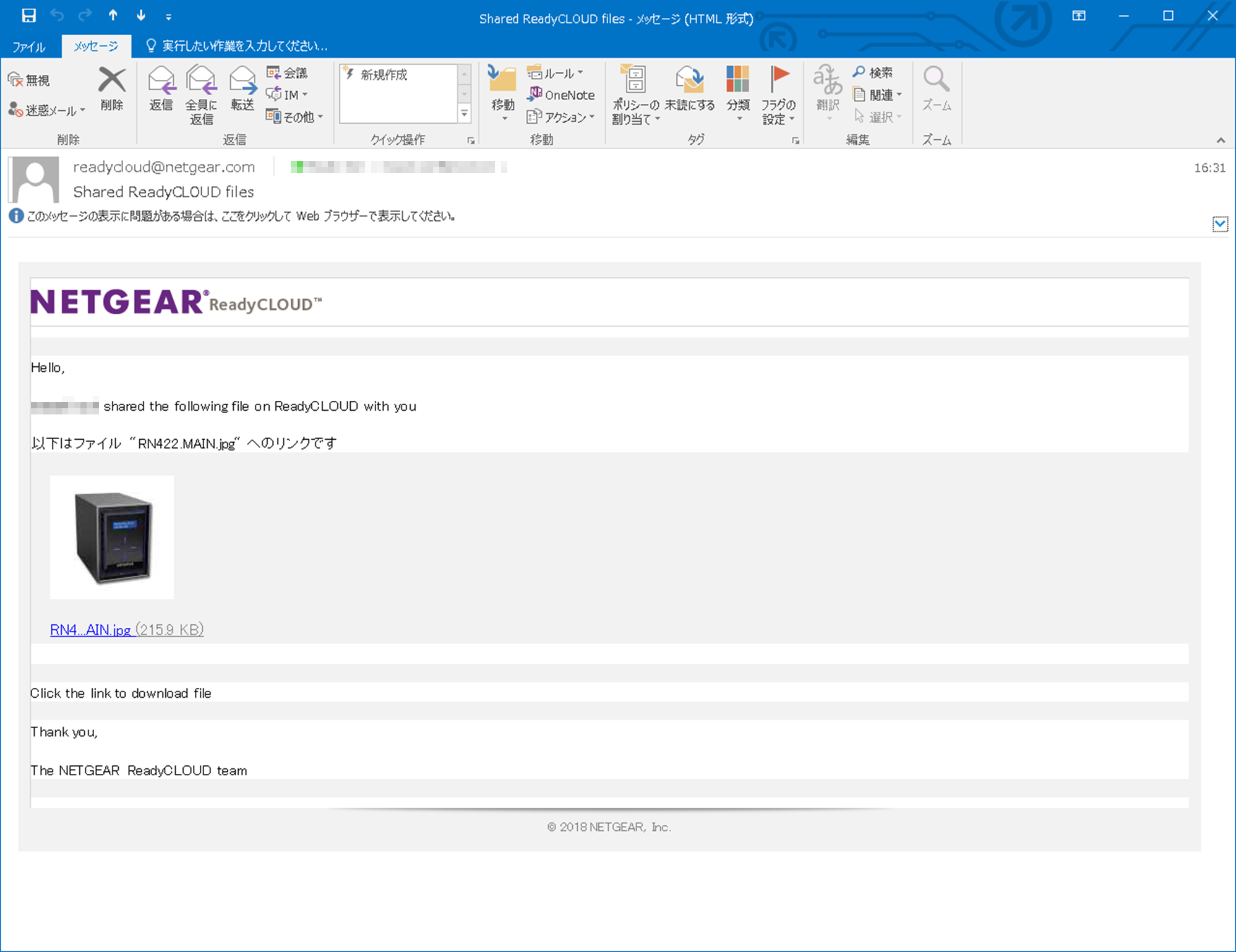Click the 実行したい作業を入力してください search box
This screenshot has width=1236, height=952.
[x=237, y=46]
